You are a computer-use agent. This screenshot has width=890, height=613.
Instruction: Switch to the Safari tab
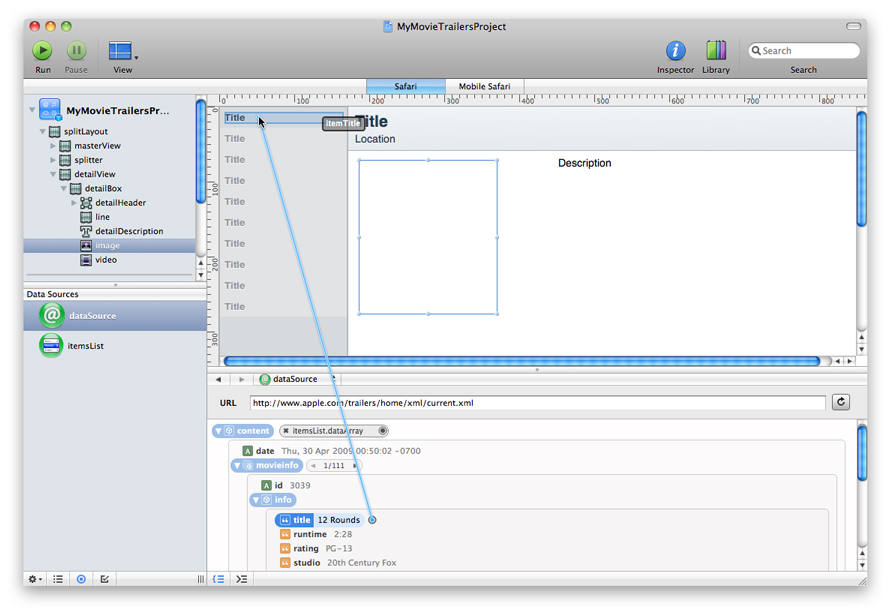[x=405, y=87]
